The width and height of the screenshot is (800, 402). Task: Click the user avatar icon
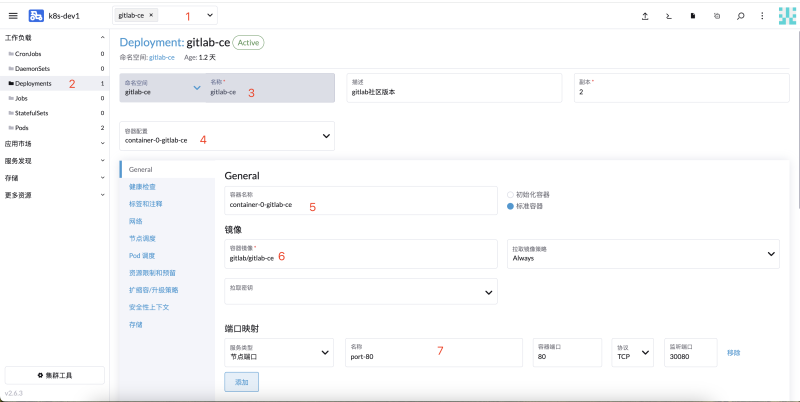pos(787,16)
